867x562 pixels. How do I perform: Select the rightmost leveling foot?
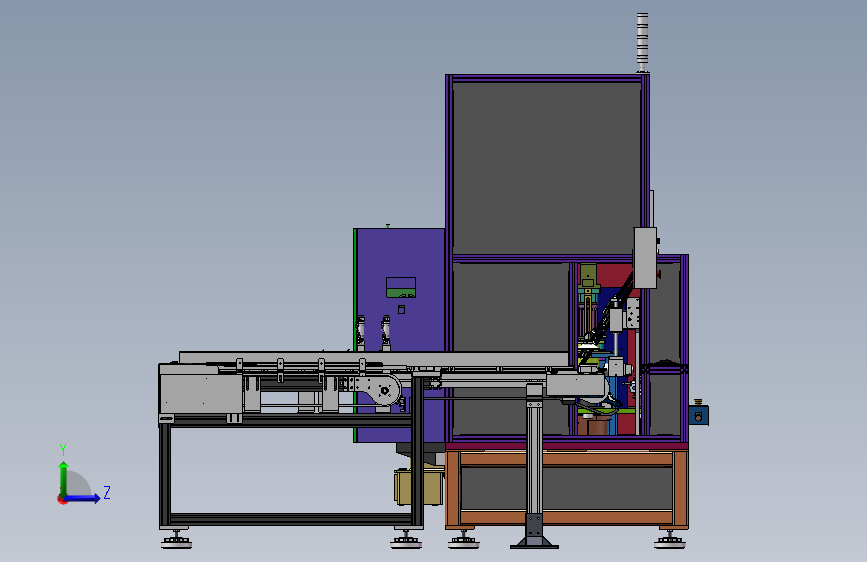pos(670,540)
